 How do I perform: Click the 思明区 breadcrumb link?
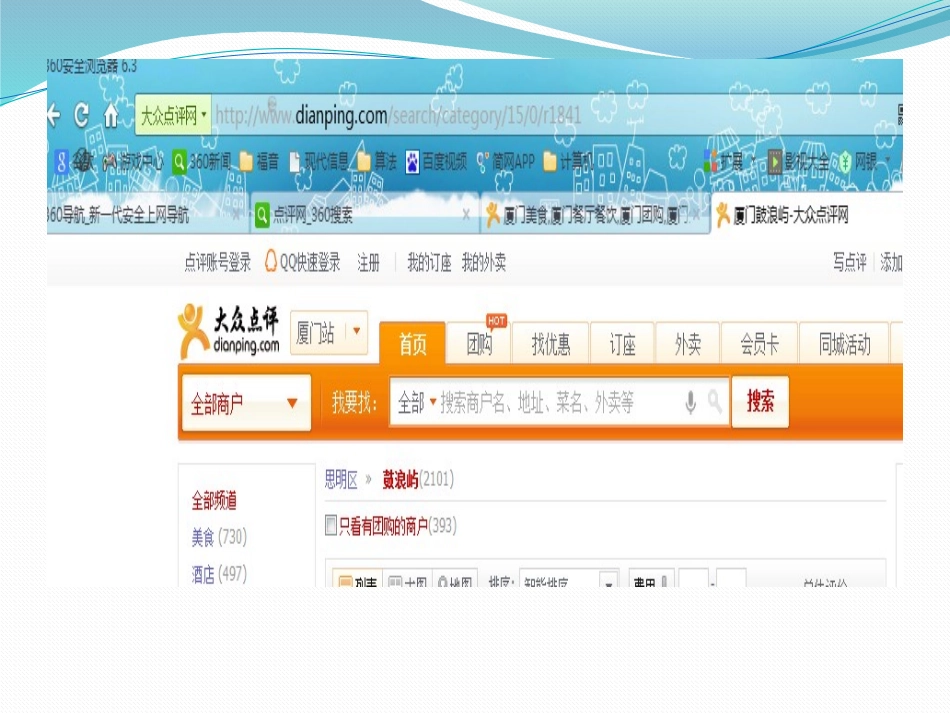[341, 480]
